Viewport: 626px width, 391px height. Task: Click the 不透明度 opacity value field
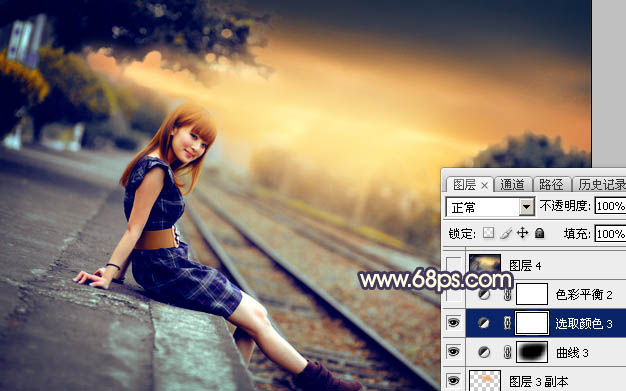(610, 206)
